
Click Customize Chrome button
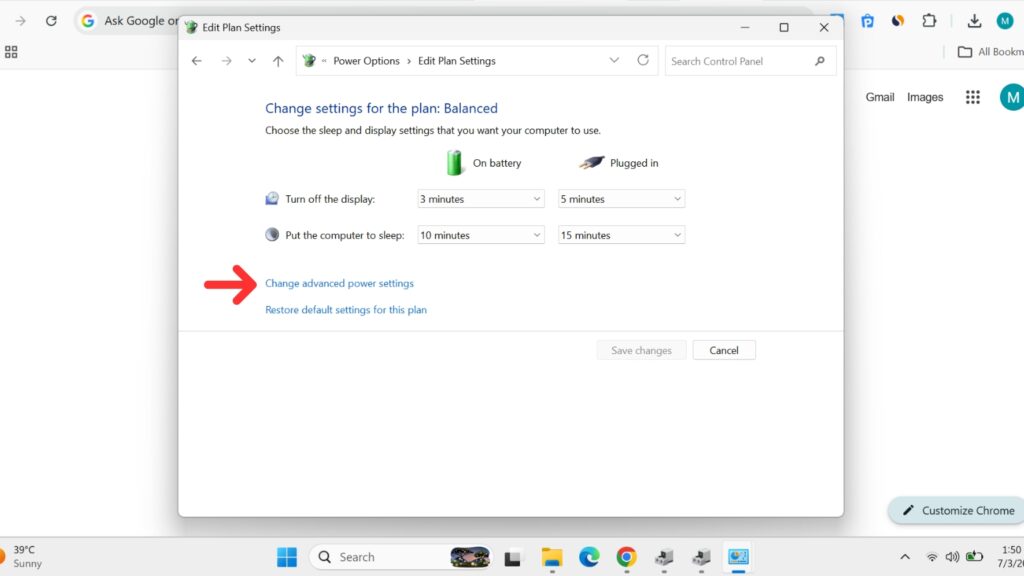(x=957, y=511)
